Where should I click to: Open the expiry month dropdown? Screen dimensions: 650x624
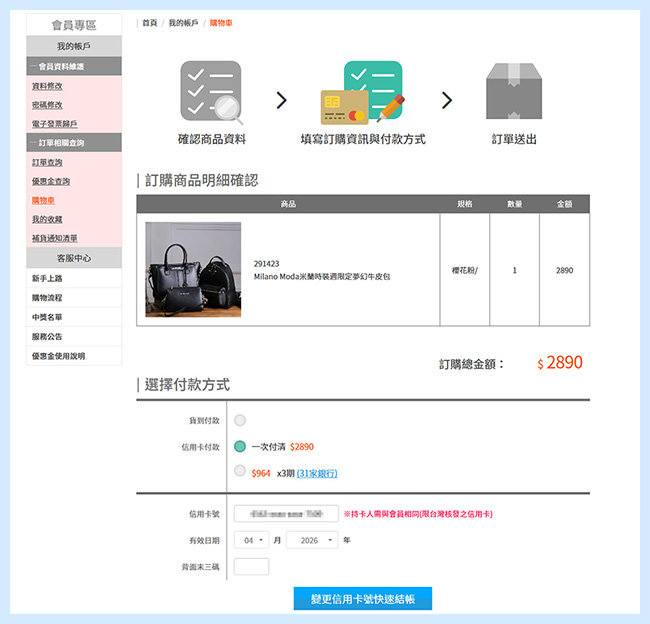coord(256,540)
